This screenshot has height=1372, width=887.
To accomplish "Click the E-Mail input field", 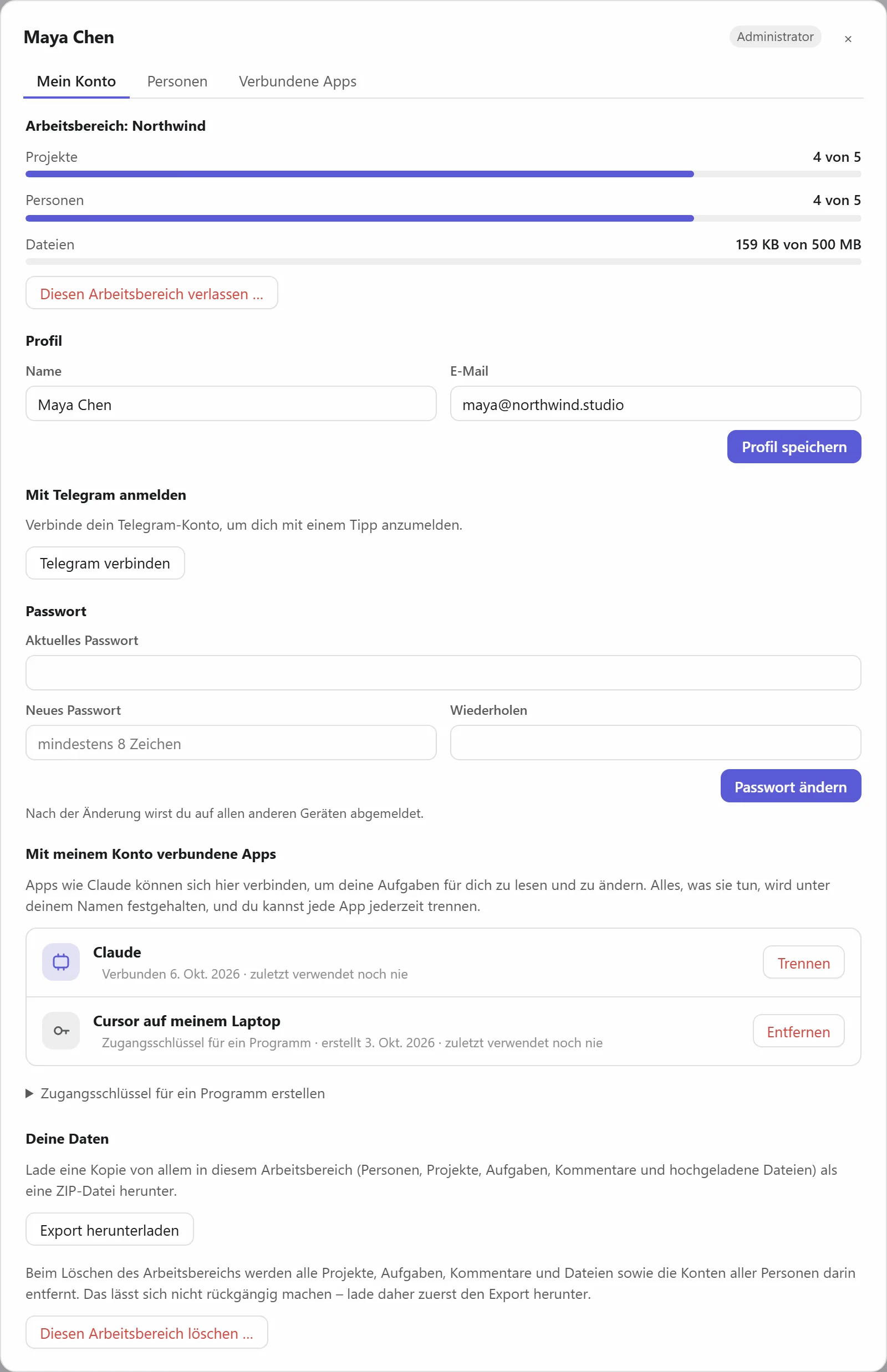I will (655, 403).
